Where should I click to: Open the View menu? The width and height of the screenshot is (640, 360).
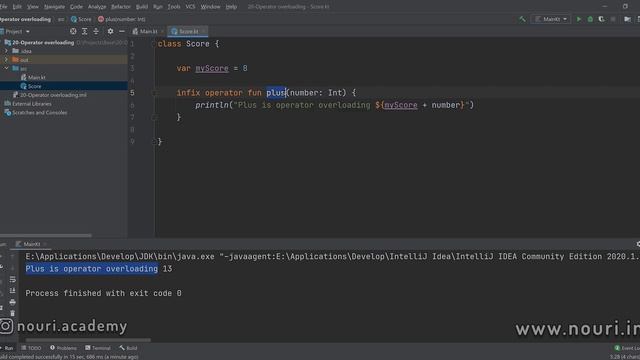click(33, 7)
